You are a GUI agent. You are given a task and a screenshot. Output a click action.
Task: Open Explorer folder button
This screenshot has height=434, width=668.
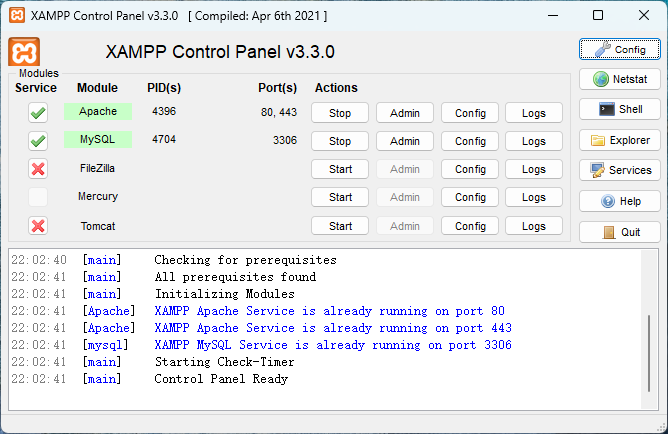[x=619, y=140]
